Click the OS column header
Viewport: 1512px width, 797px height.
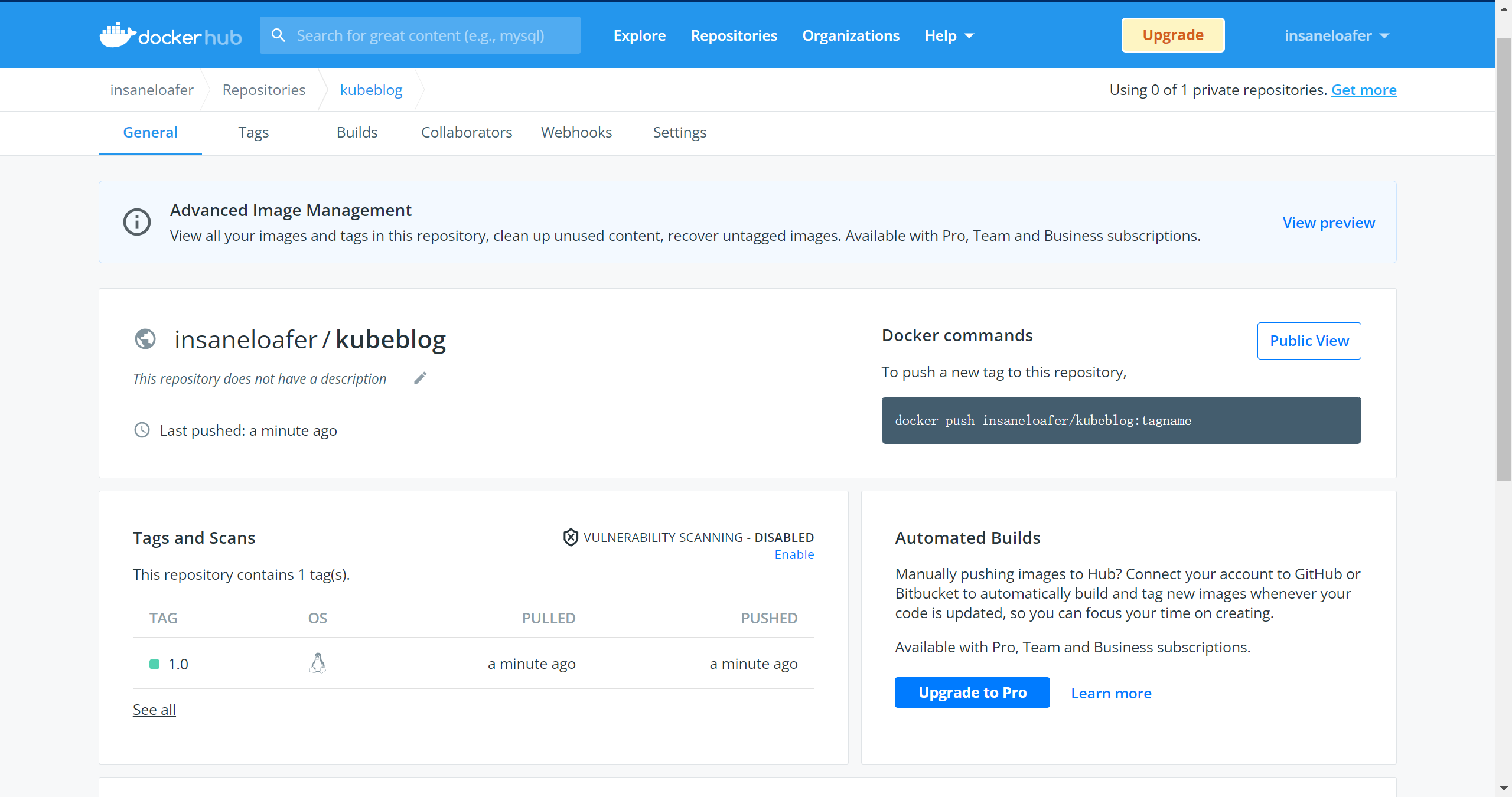point(318,618)
